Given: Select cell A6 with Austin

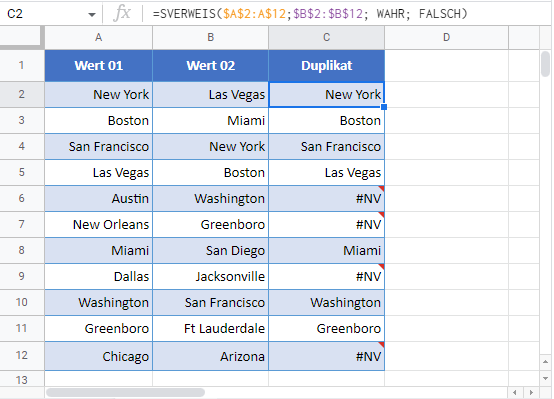Looking at the screenshot, I should point(99,199).
